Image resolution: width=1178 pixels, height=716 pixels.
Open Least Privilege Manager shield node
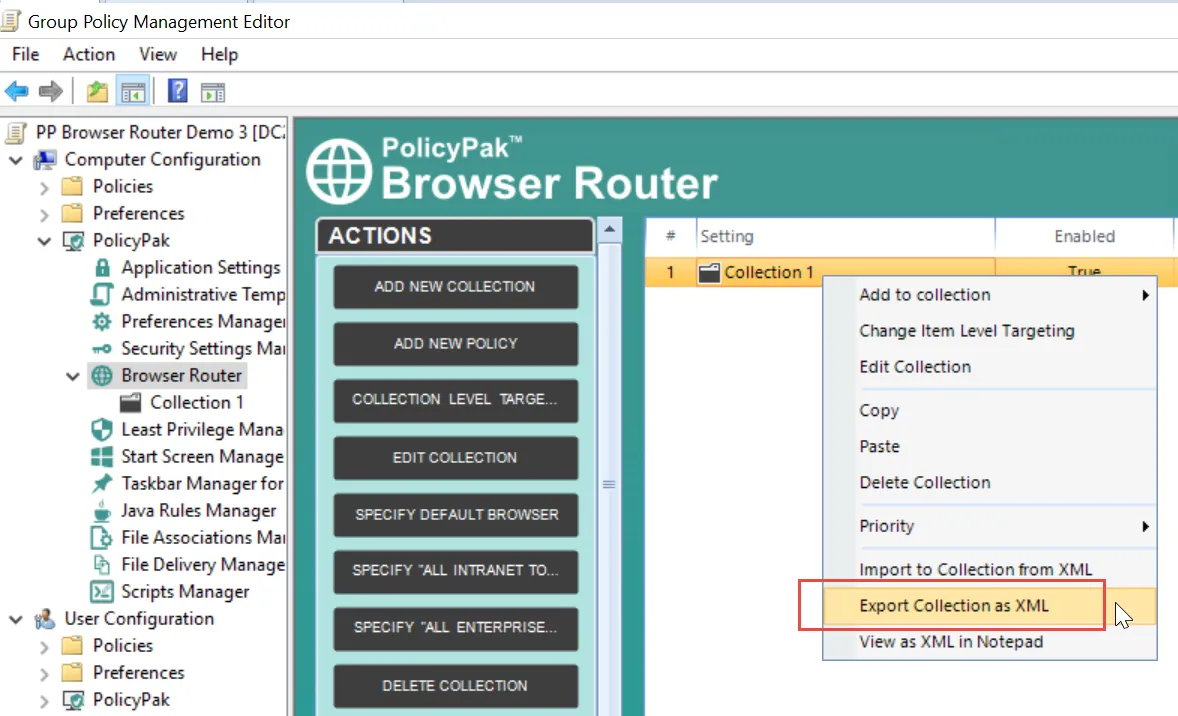201,430
